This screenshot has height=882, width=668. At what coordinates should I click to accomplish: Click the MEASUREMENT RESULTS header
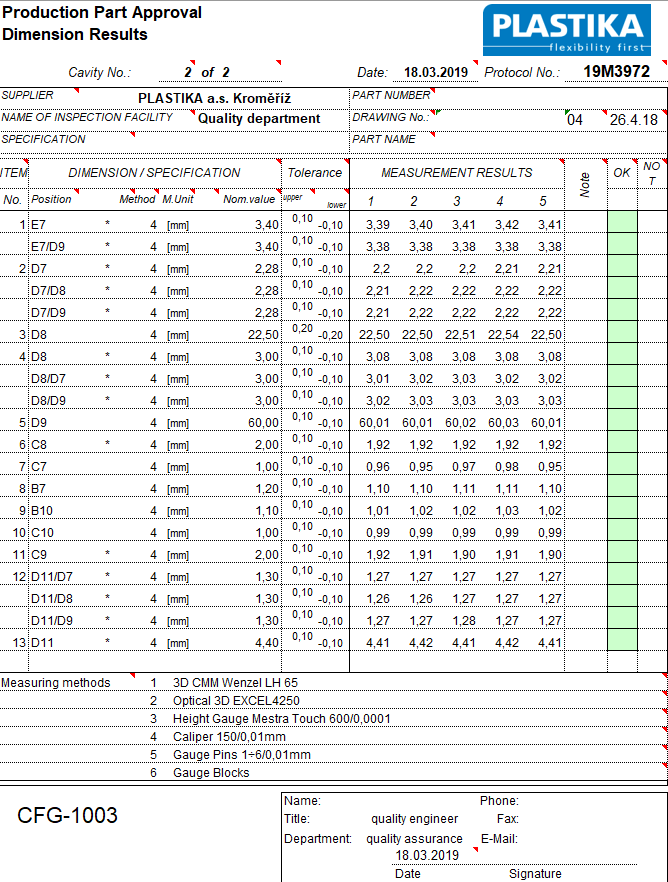pyautogui.click(x=457, y=173)
